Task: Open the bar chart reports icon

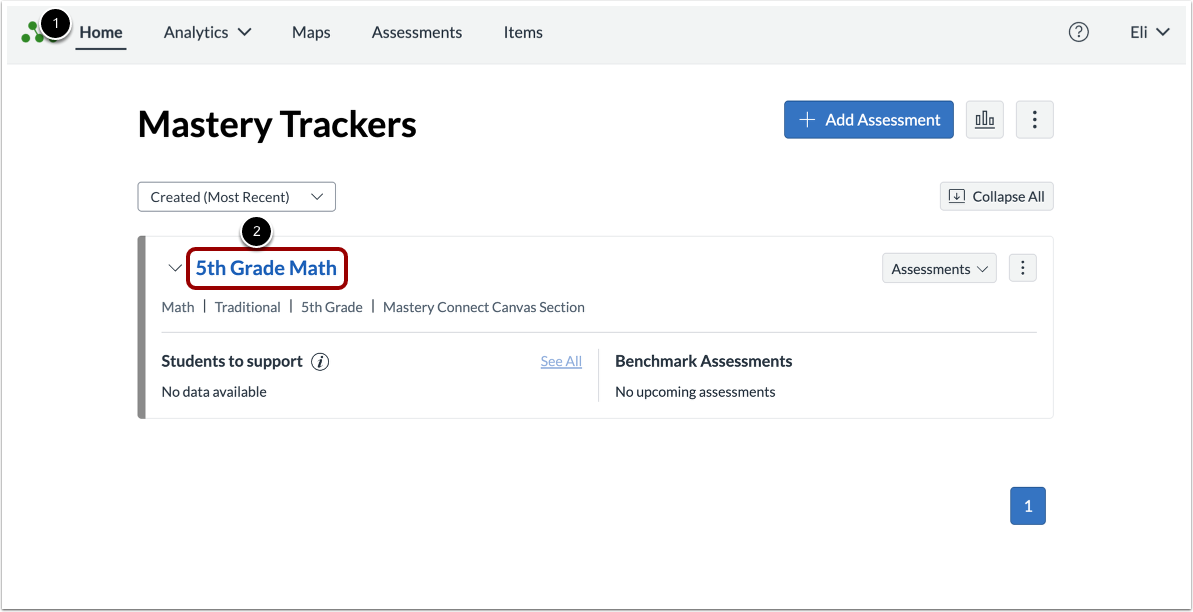Action: (x=985, y=120)
